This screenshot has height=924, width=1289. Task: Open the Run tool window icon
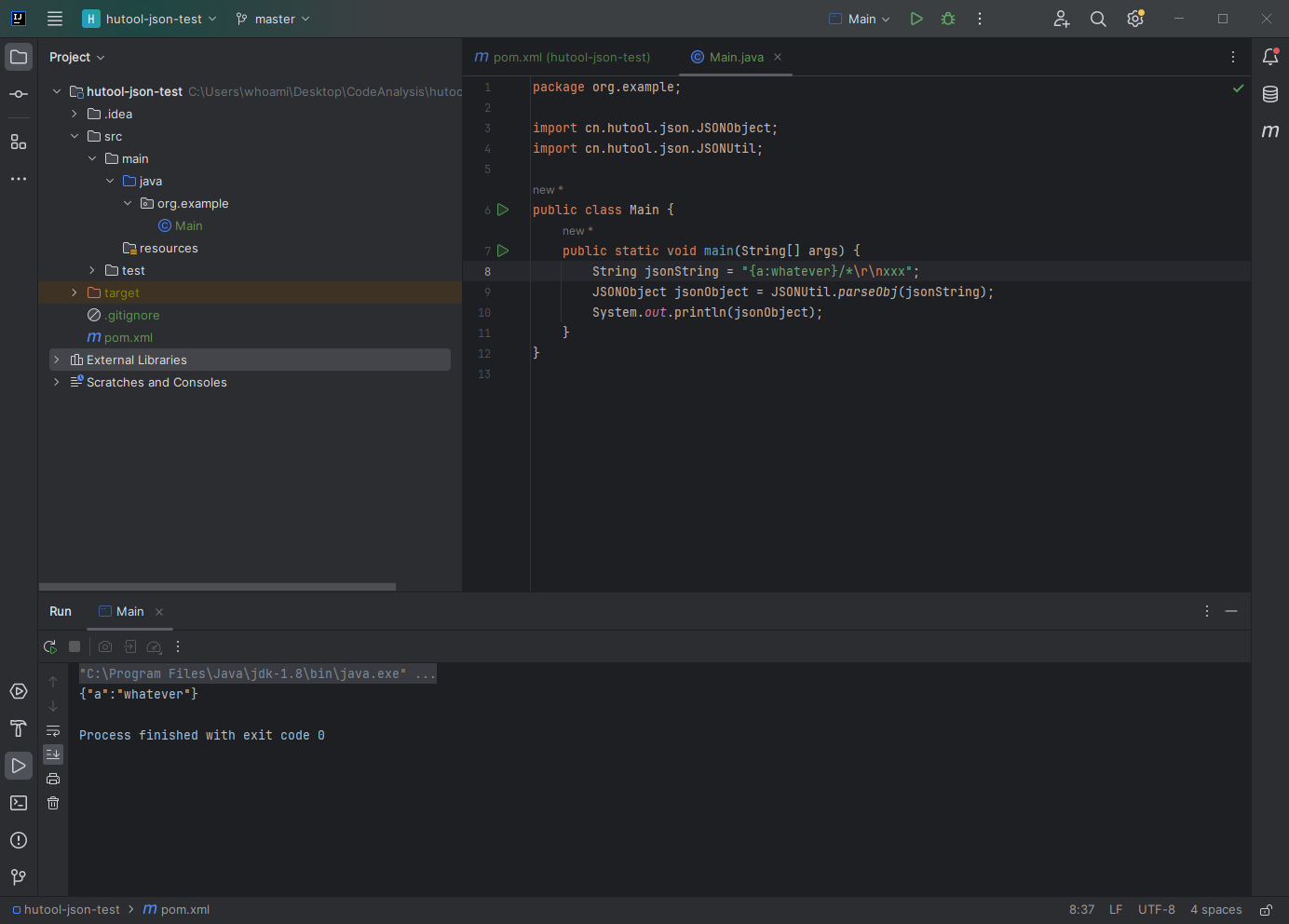pyautogui.click(x=19, y=766)
